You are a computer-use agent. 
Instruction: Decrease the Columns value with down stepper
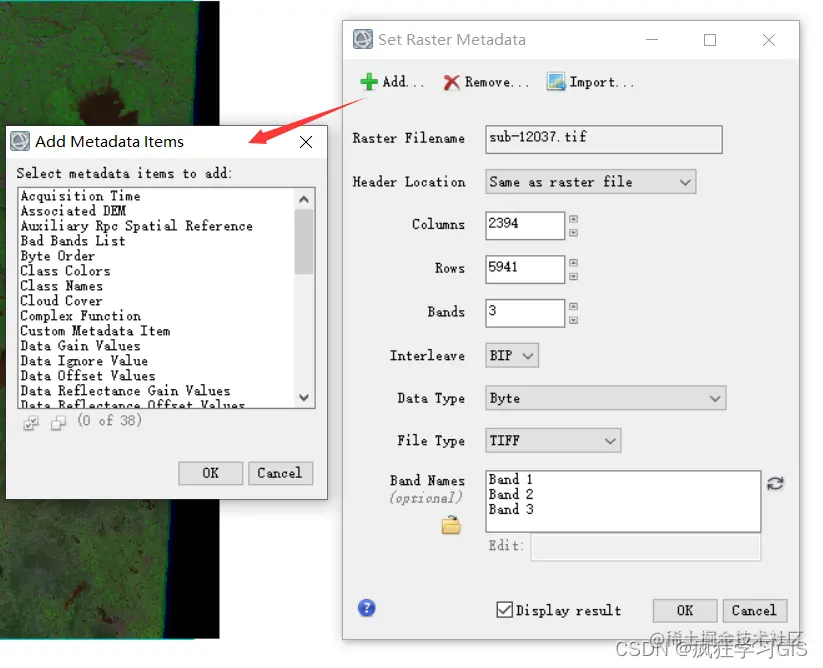coord(574,232)
